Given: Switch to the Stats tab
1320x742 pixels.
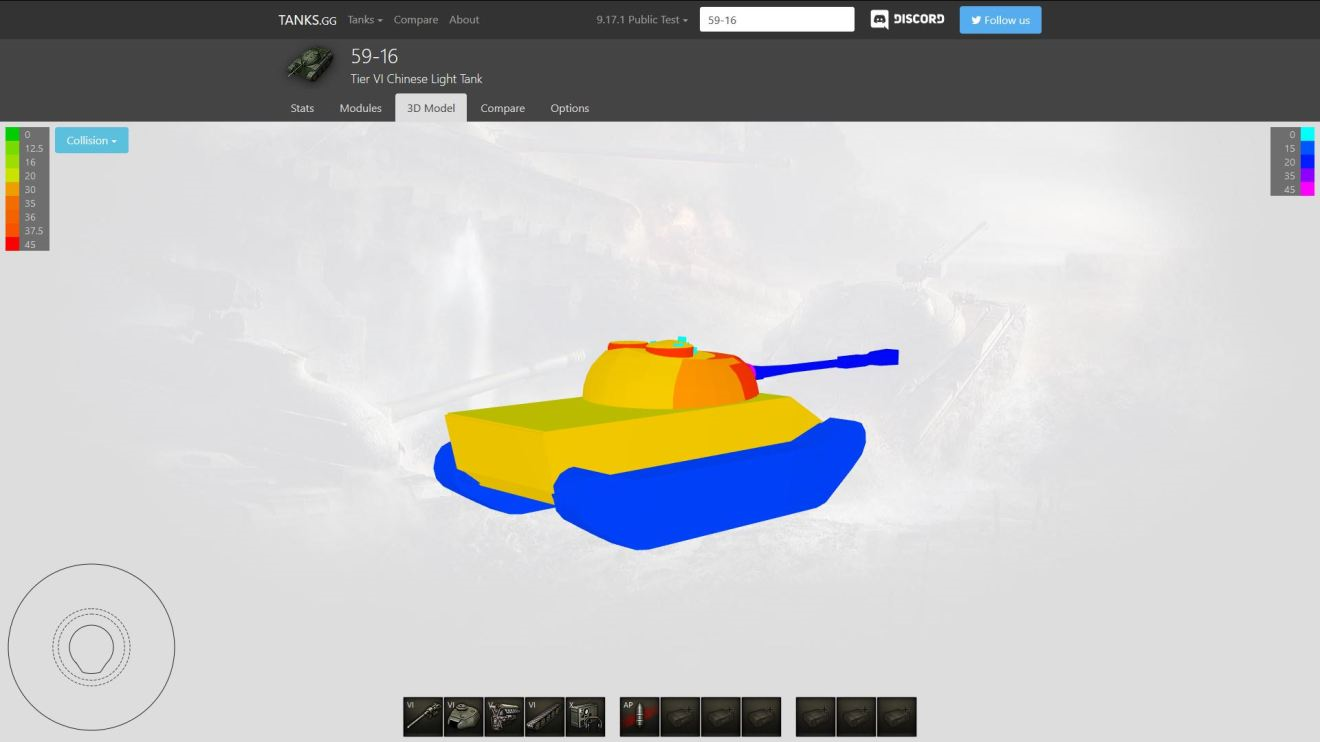Looking at the screenshot, I should 302,108.
